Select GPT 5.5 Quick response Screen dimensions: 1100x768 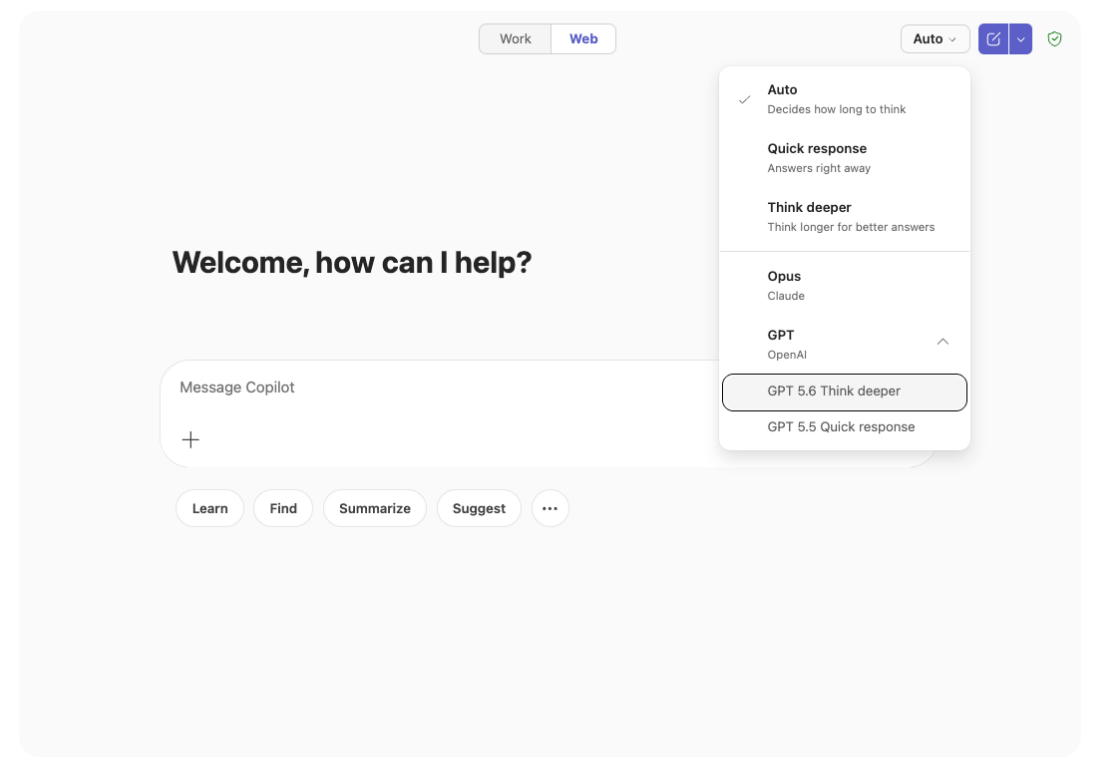click(845, 427)
